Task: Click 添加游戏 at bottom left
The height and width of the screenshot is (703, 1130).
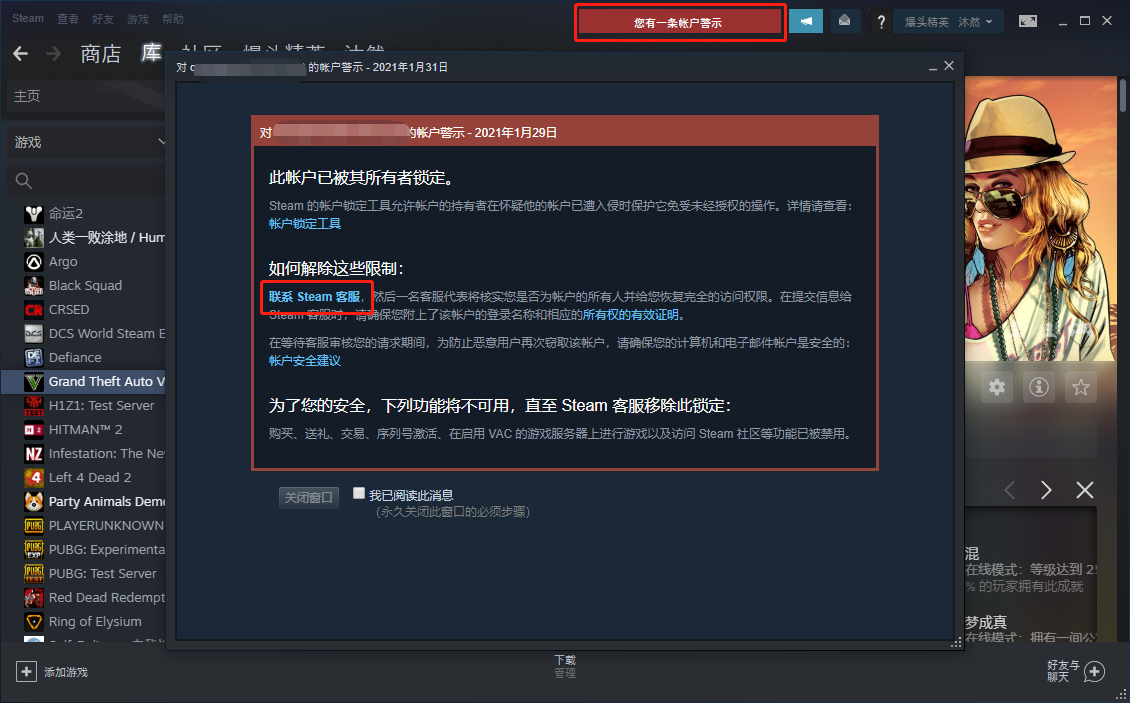Action: pos(66,672)
